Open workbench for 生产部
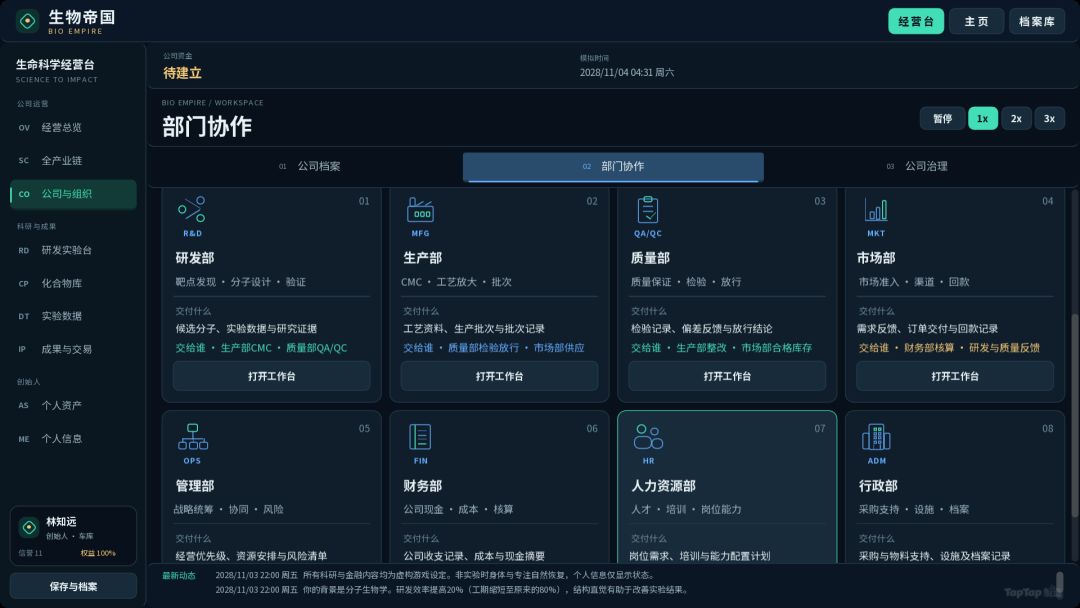The image size is (1080, 608). [x=499, y=377]
